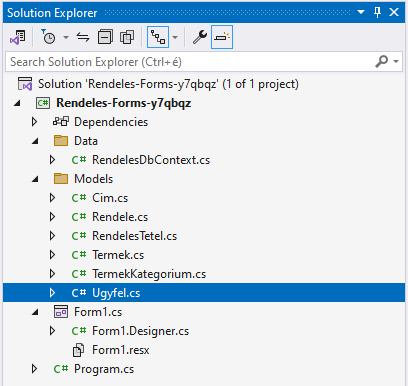Select the Models folder label
Screen dimensions: 408x386
94,179
